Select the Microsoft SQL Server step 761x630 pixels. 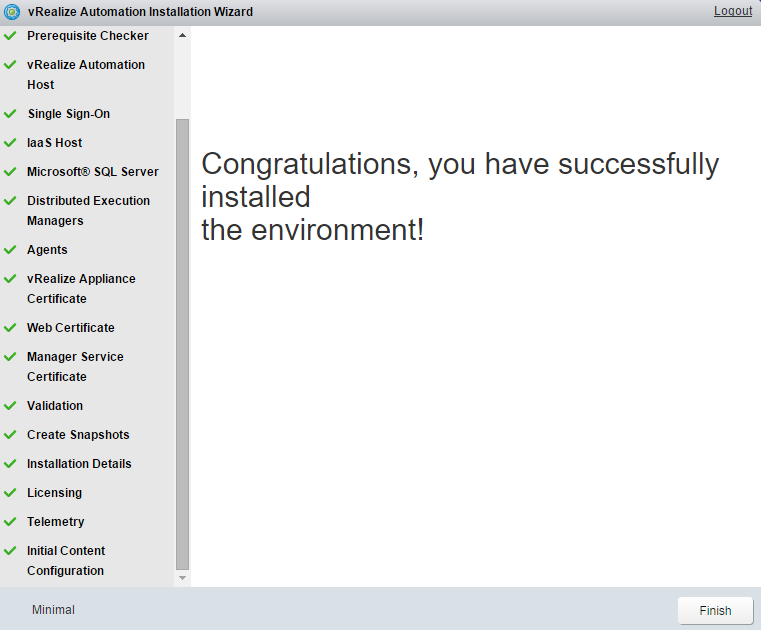(x=92, y=172)
